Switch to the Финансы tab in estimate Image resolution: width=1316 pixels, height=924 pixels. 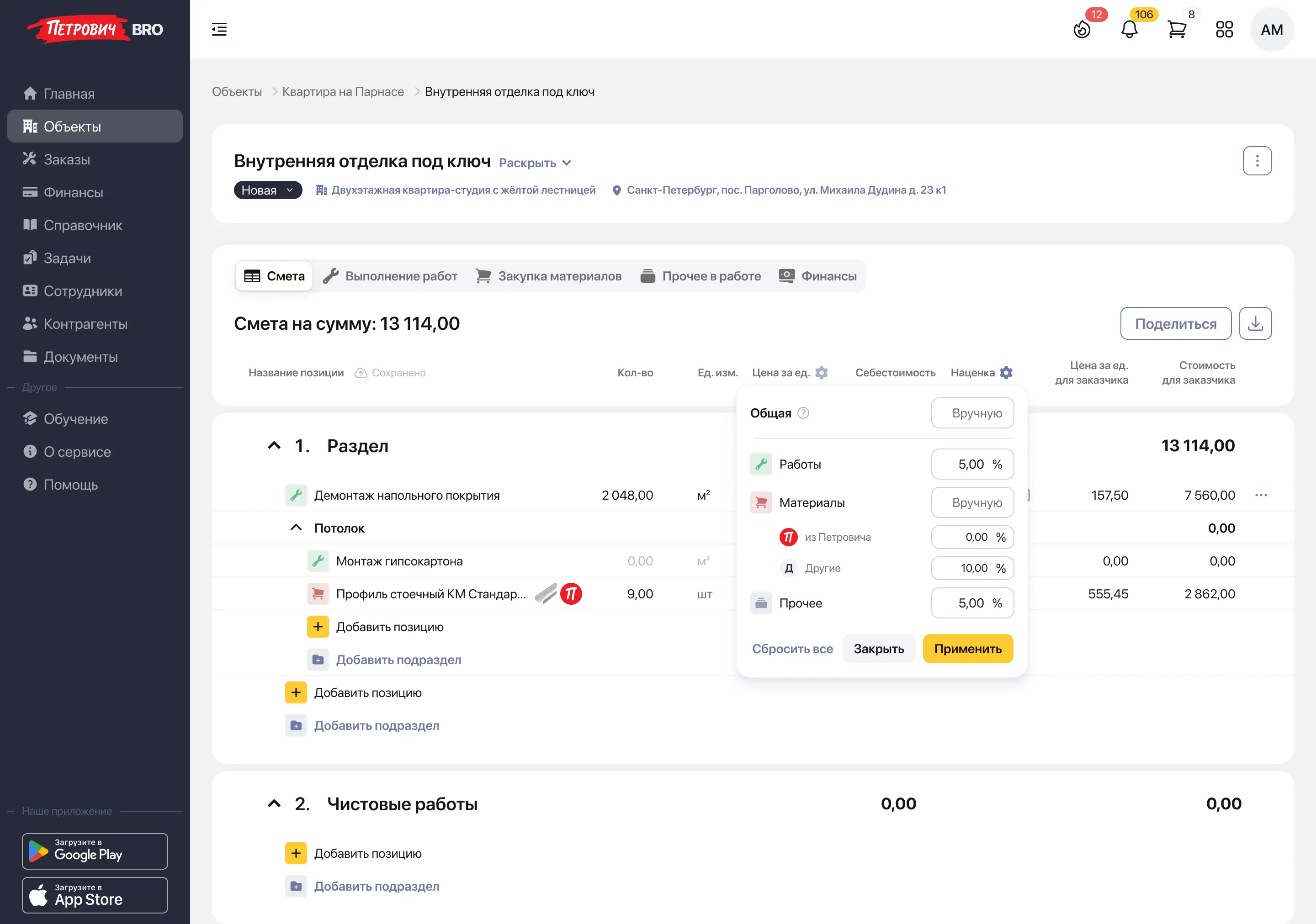pyautogui.click(x=818, y=276)
